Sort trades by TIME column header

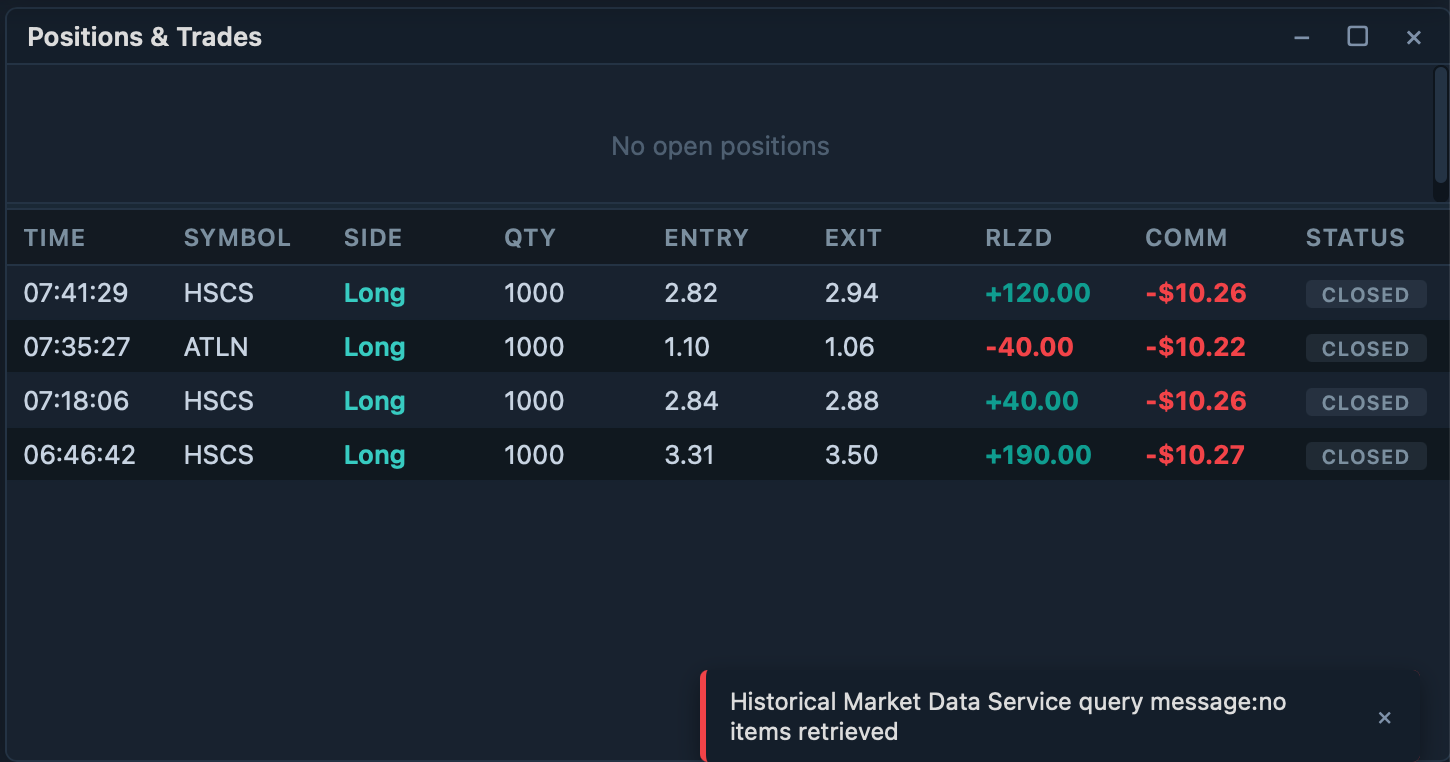pyautogui.click(x=55, y=238)
